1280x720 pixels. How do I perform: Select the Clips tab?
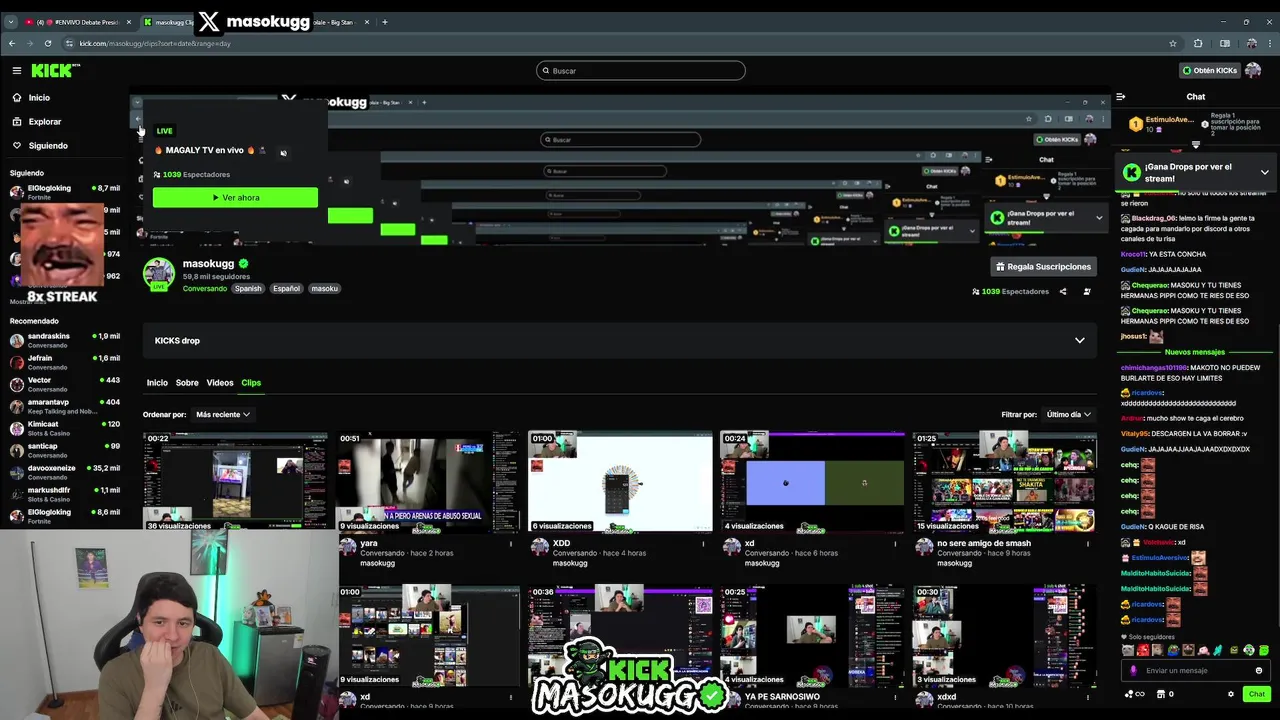point(251,383)
